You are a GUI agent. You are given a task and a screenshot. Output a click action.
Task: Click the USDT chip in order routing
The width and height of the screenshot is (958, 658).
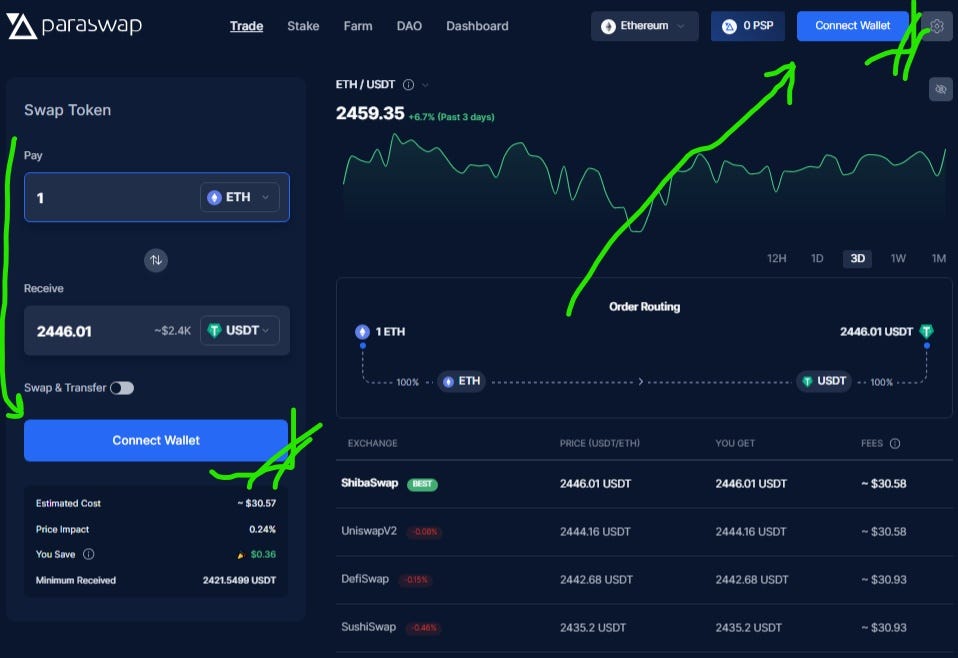[824, 381]
